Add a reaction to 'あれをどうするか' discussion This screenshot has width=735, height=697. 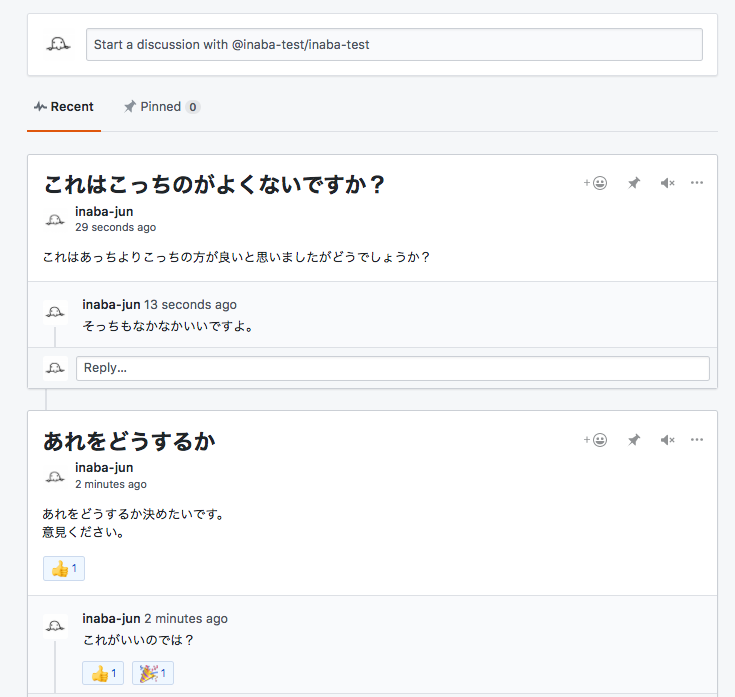[595, 440]
